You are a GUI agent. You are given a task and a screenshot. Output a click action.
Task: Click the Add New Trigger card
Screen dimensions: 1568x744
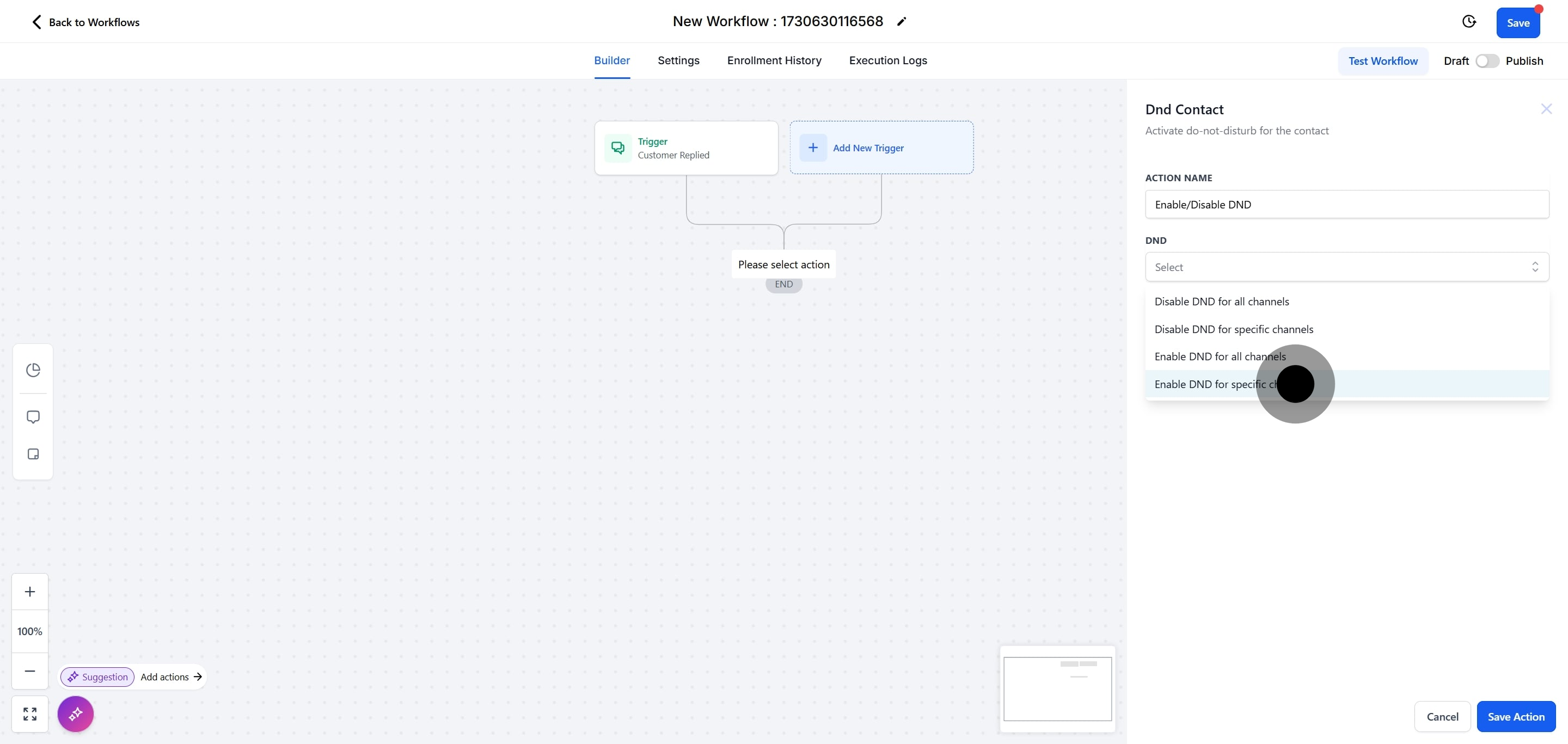881,148
